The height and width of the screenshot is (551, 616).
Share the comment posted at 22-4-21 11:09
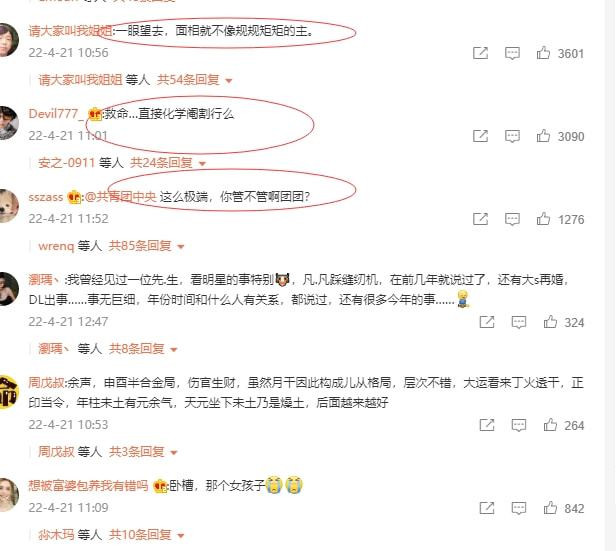point(487,508)
